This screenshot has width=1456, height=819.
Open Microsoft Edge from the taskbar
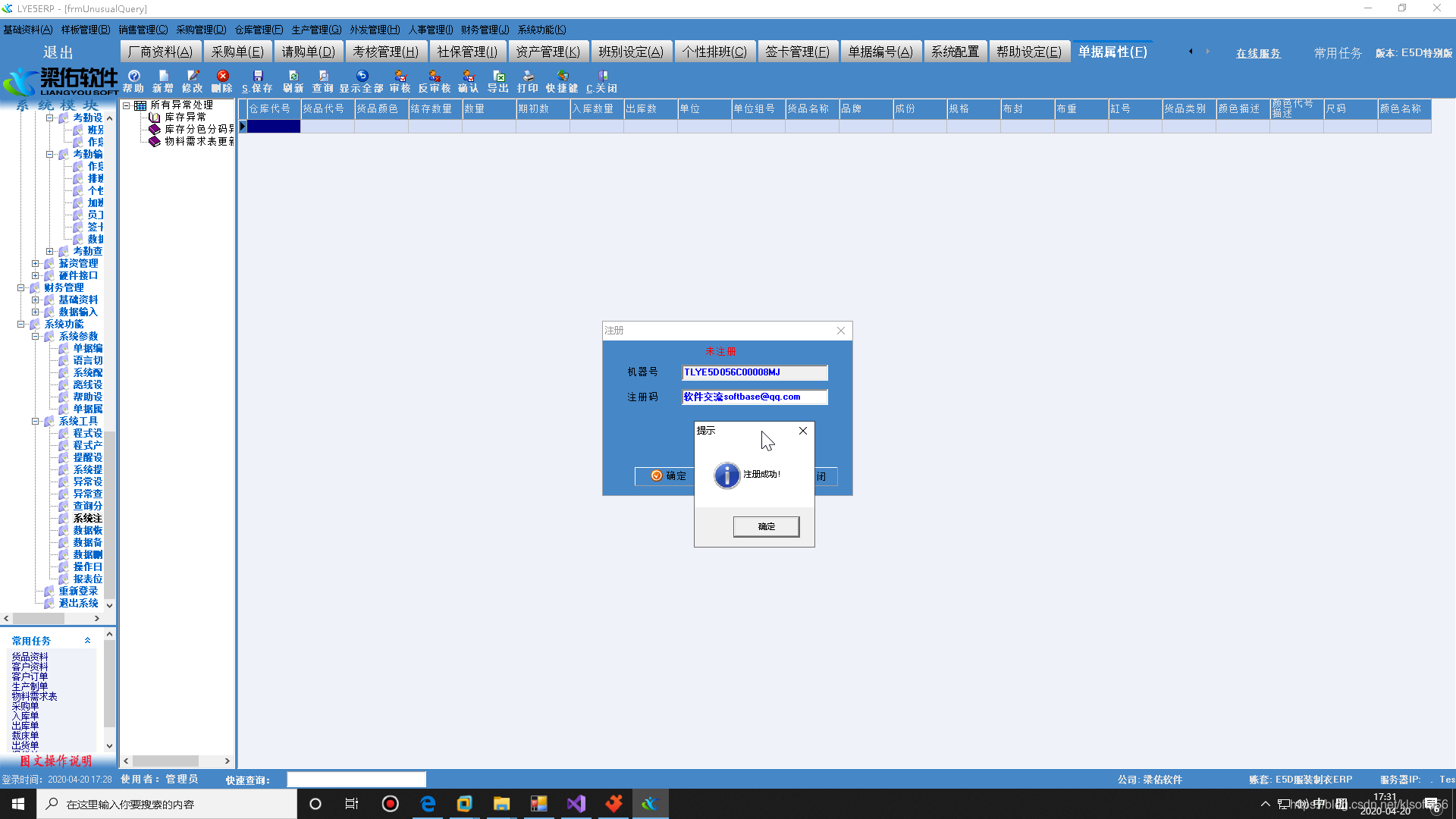(x=428, y=804)
